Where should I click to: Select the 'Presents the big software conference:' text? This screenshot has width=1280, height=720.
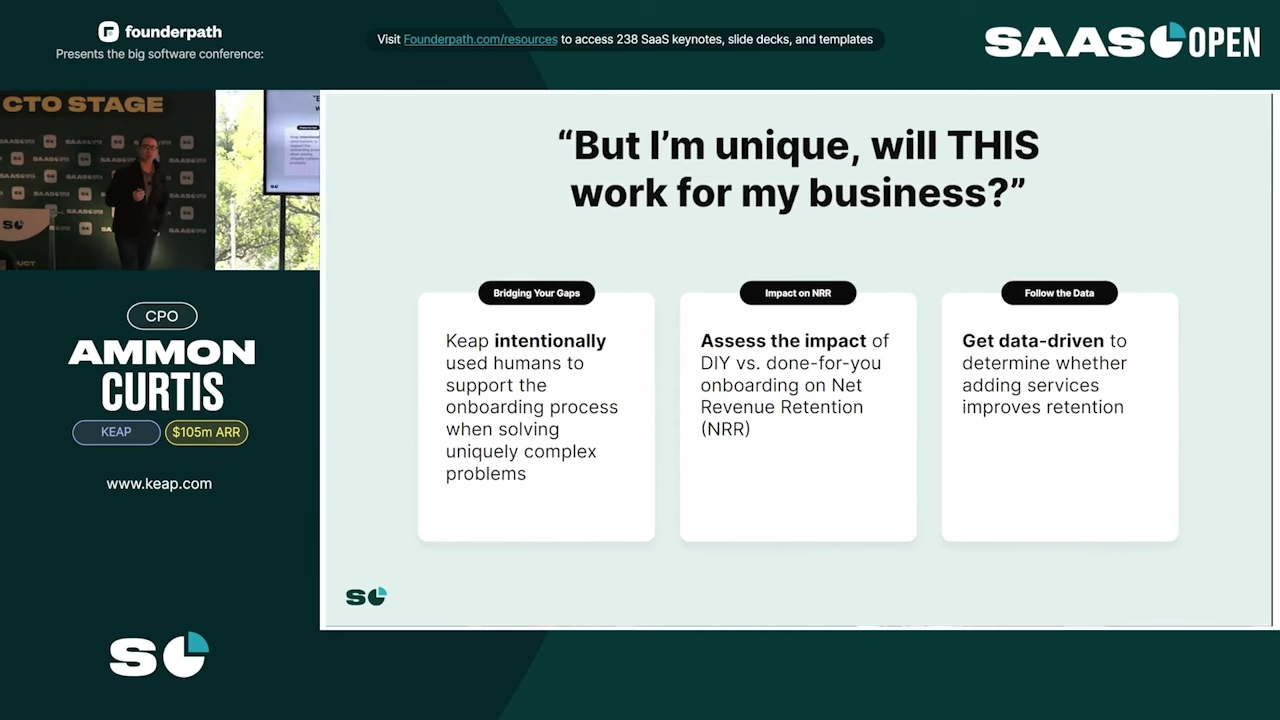[x=160, y=54]
